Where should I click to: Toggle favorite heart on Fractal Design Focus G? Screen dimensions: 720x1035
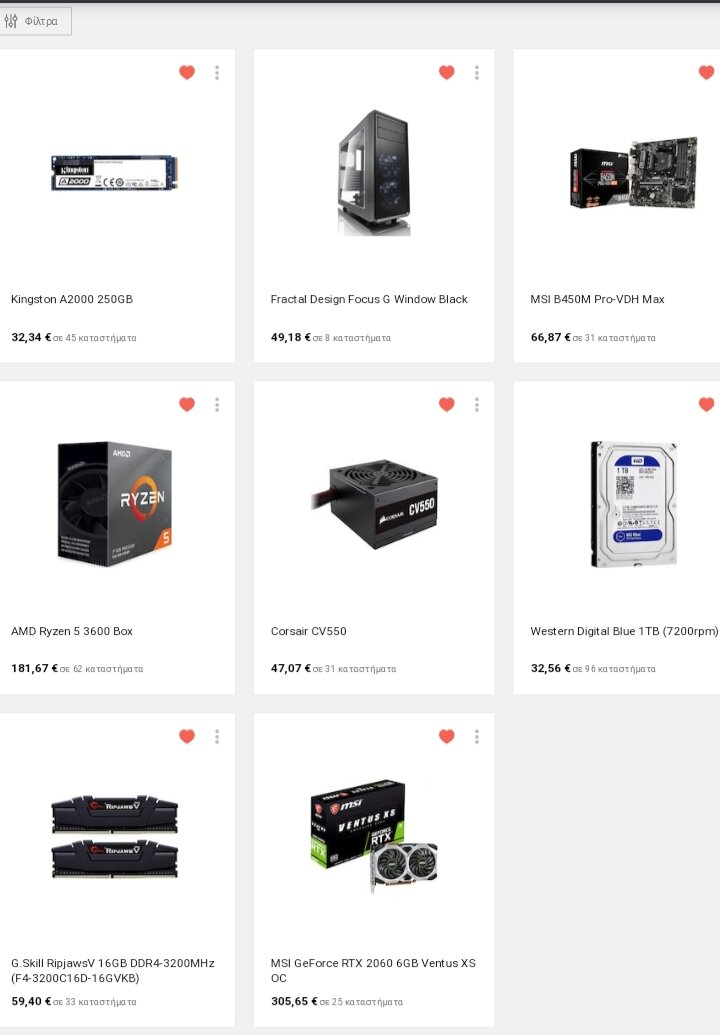[x=447, y=72]
